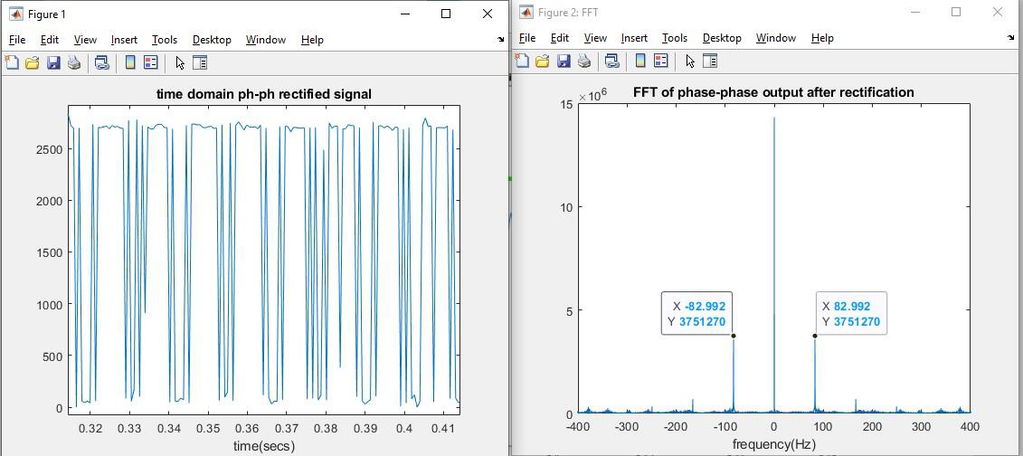Print Figure 2: FFT with printer icon

584,61
